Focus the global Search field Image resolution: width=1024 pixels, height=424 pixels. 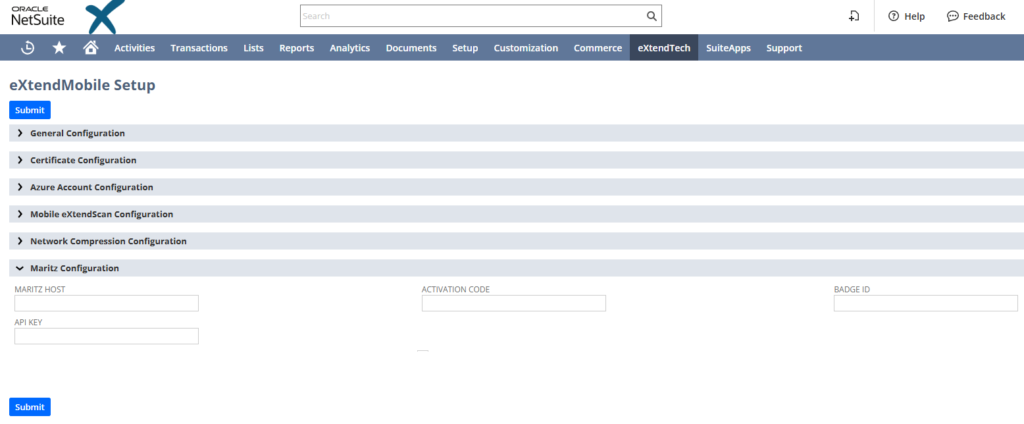481,16
